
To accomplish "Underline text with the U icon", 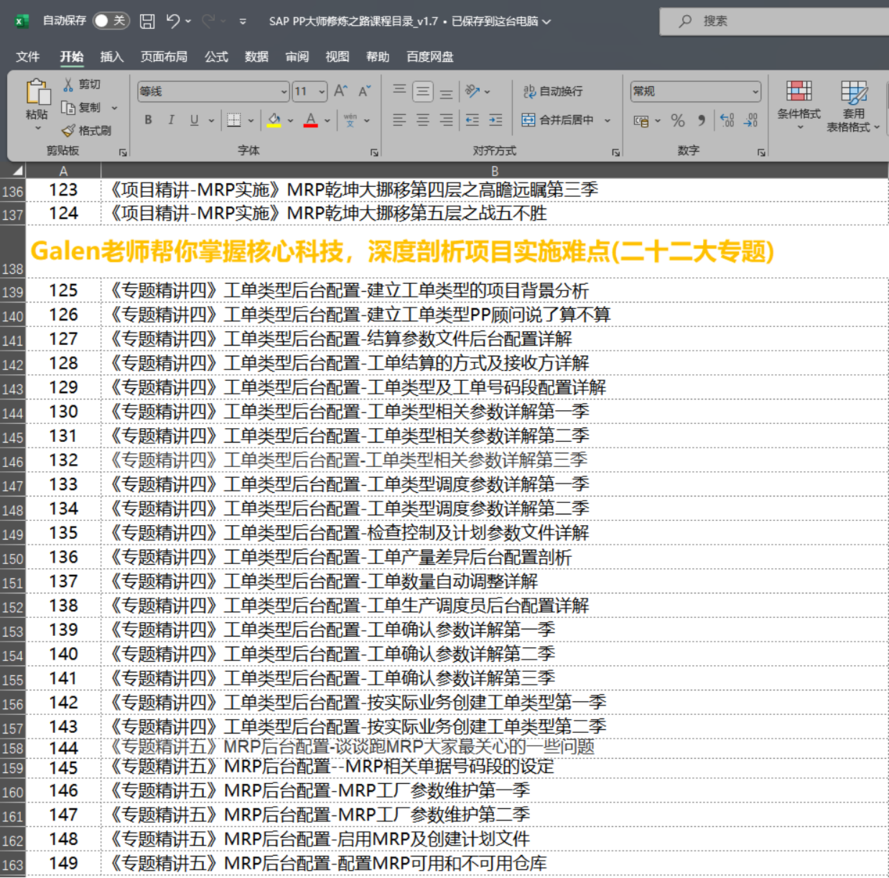I will 194,120.
